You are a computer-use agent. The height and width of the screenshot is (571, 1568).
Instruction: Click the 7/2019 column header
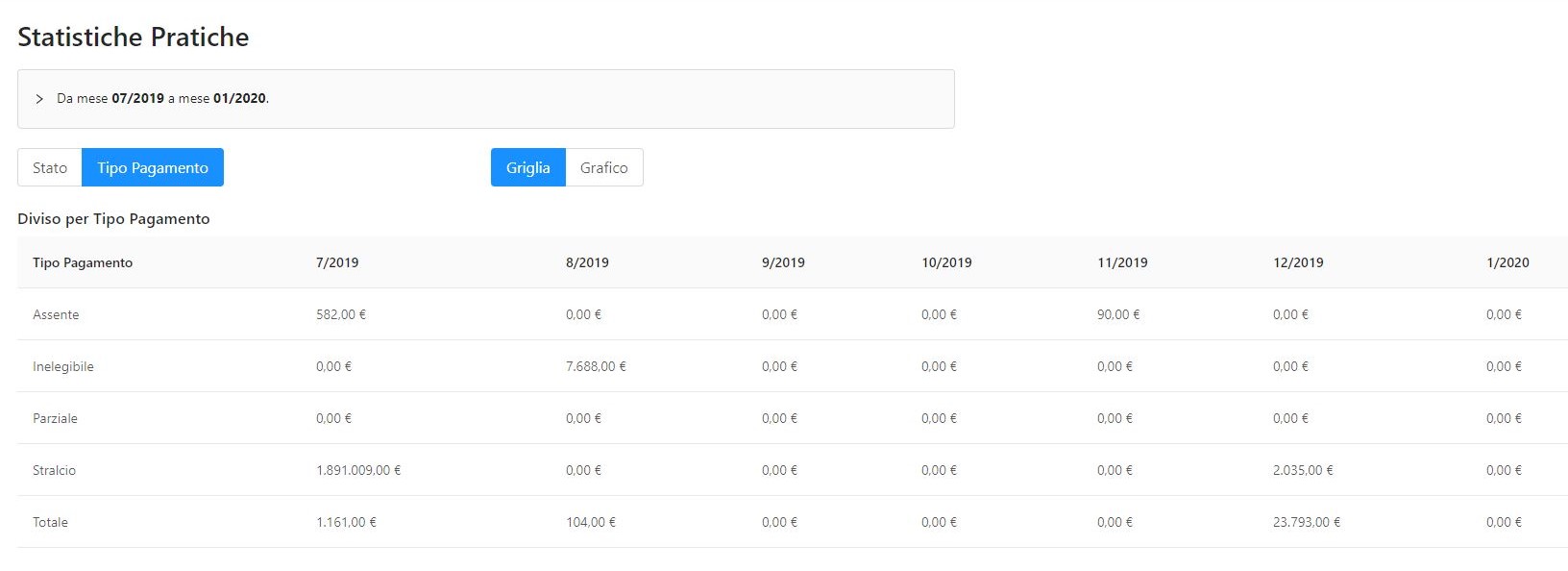(337, 262)
